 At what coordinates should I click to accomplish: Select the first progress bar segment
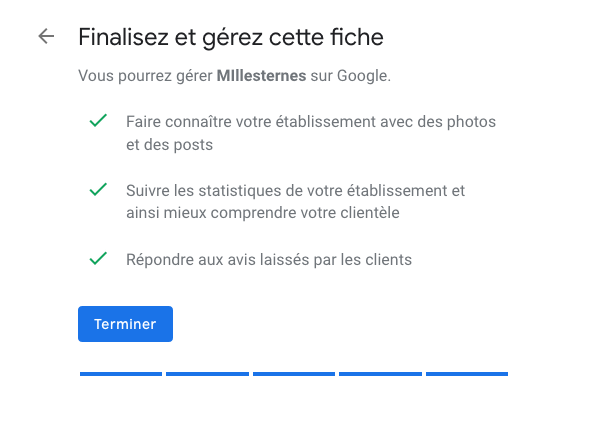[x=121, y=374]
